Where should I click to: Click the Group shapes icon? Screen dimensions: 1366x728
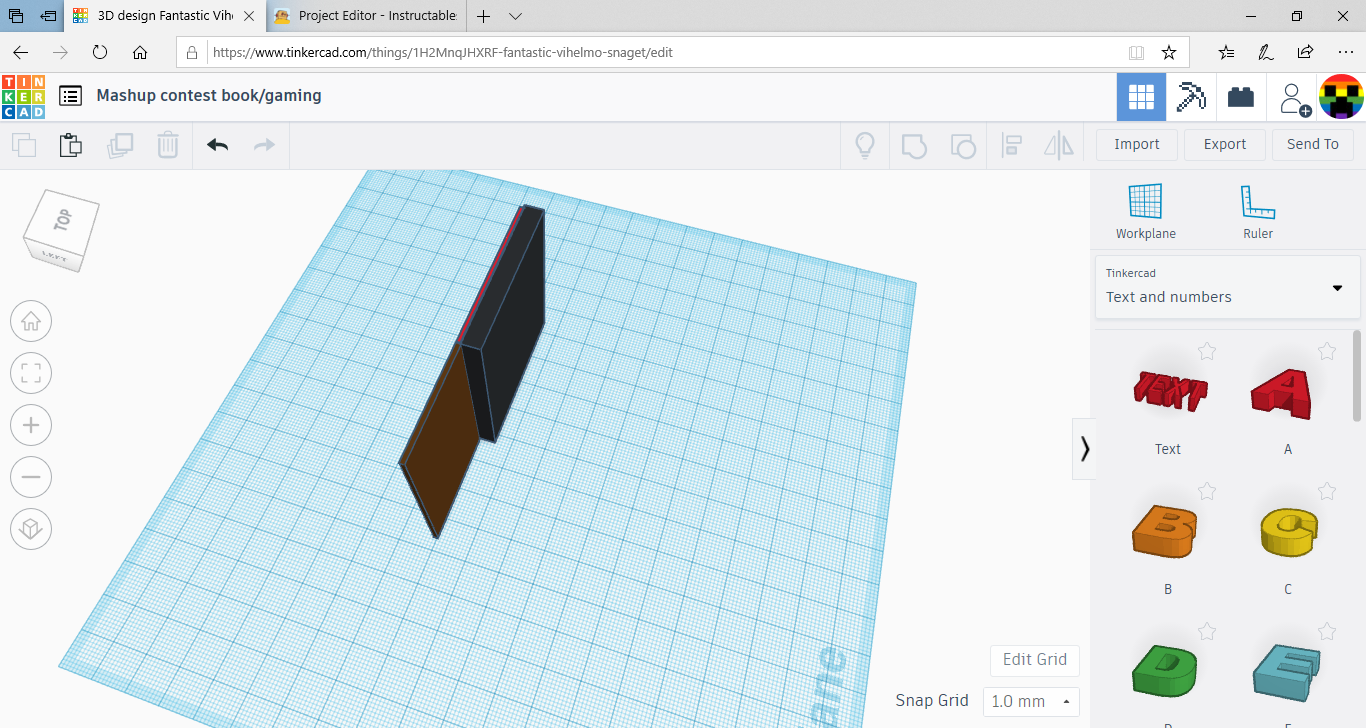pyautogui.click(x=914, y=145)
